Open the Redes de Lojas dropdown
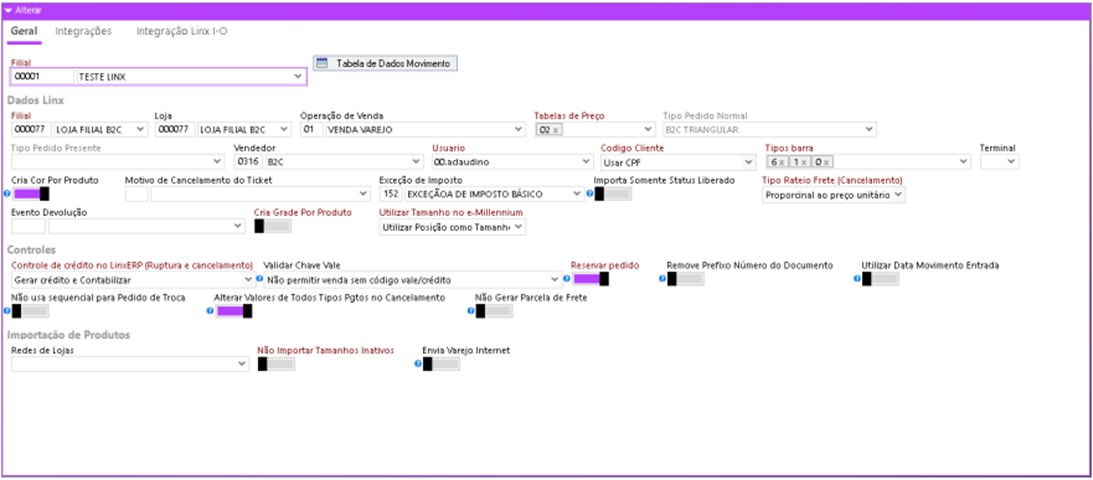The image size is (1093, 480). click(242, 364)
